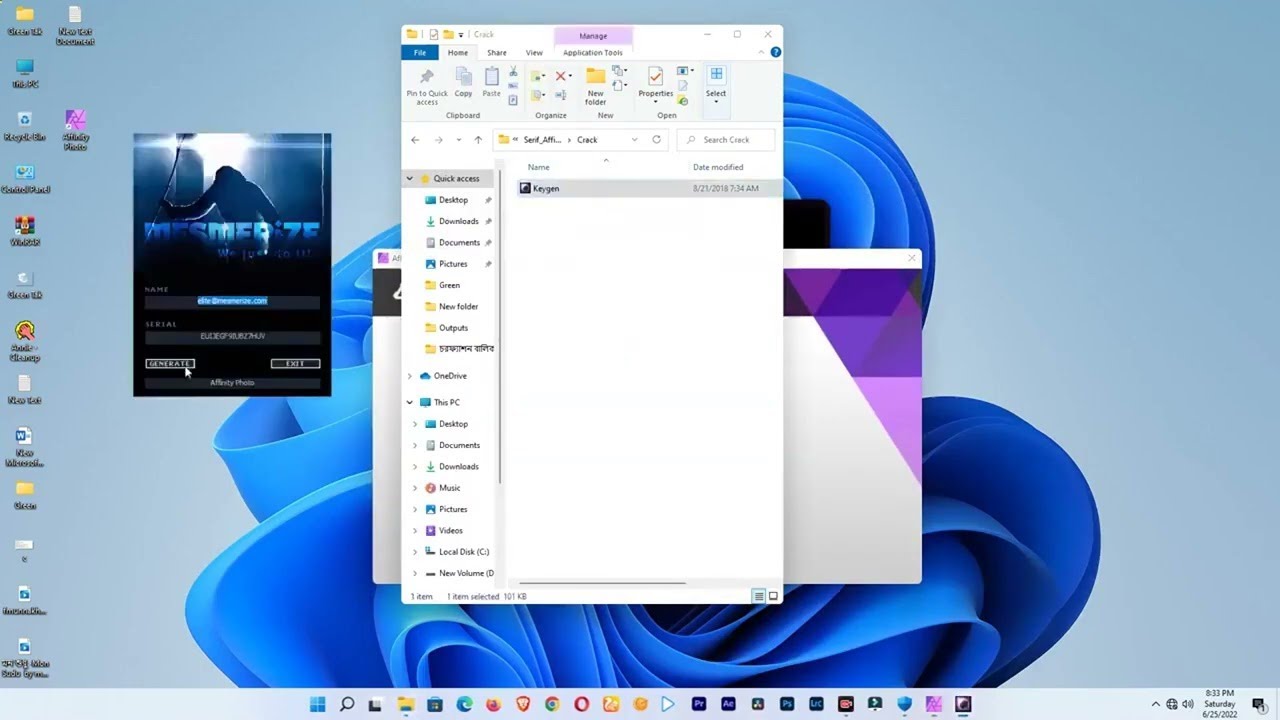Click the Edit icon in Open group
This screenshot has width=1280, height=720.
(683, 86)
